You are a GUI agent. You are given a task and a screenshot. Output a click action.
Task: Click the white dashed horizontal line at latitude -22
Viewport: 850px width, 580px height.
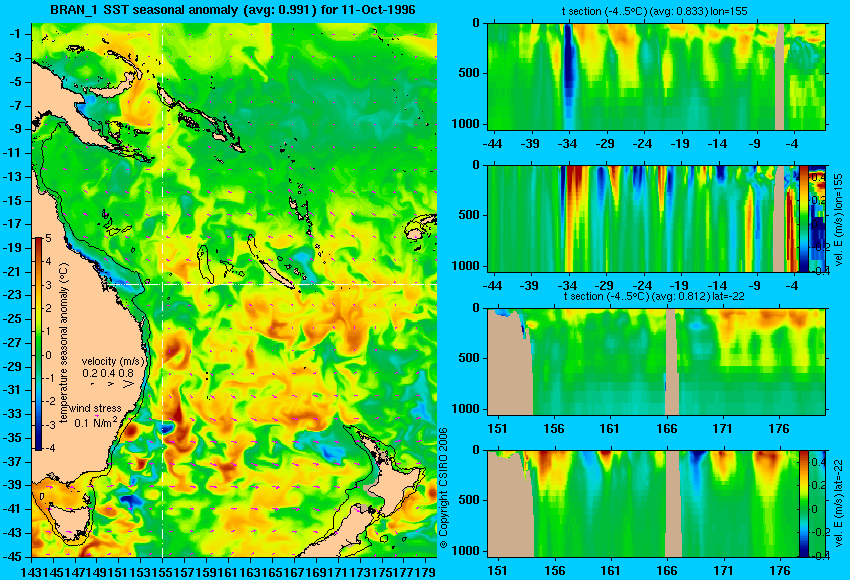(272, 284)
